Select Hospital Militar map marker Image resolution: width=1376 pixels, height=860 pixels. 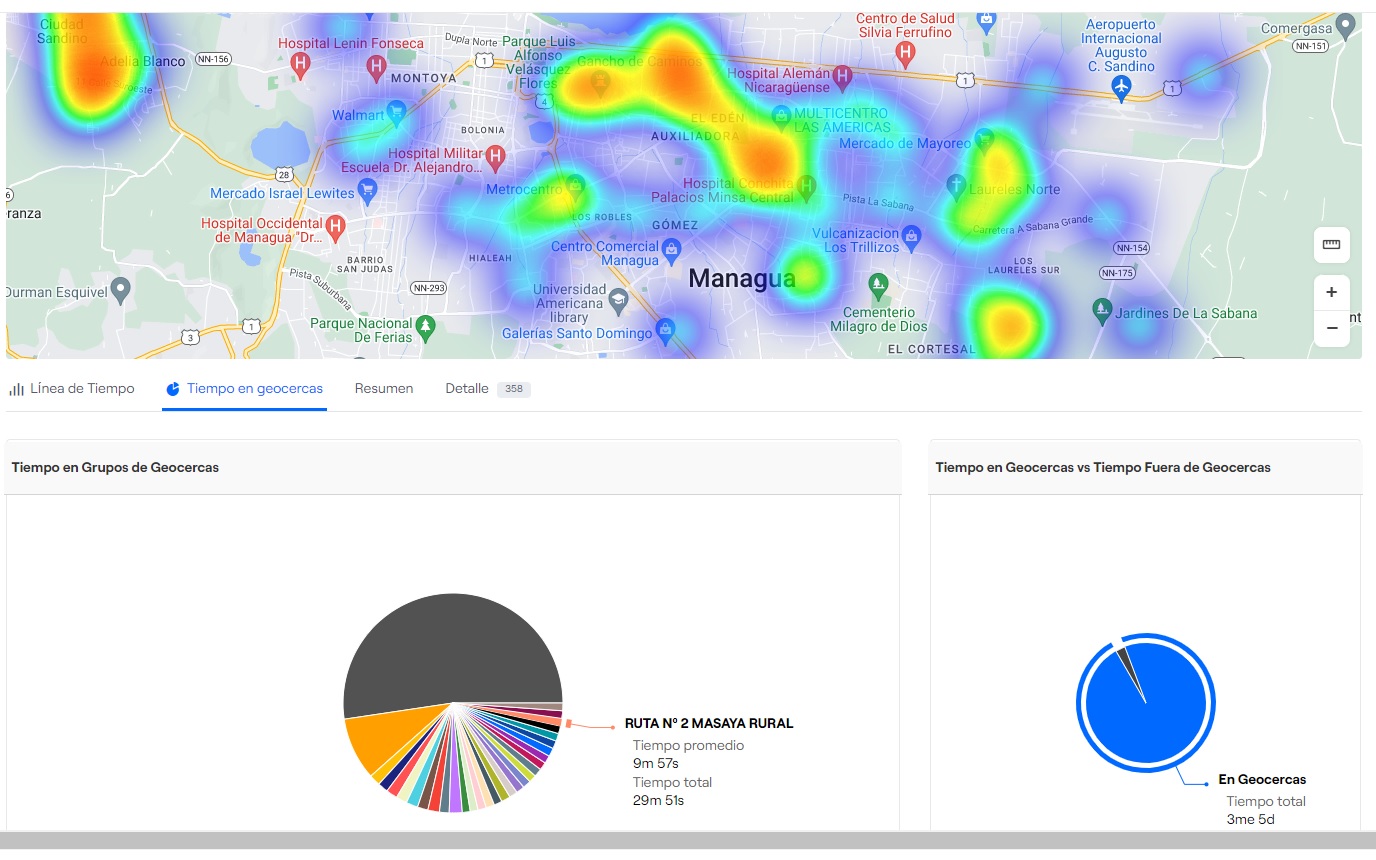click(x=494, y=156)
